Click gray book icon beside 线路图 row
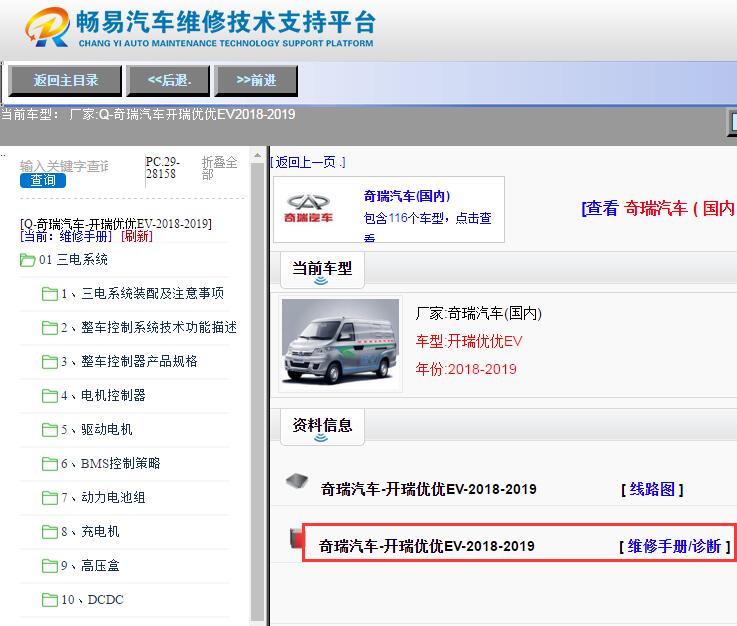Screen dimensions: 737x626 [x=297, y=482]
